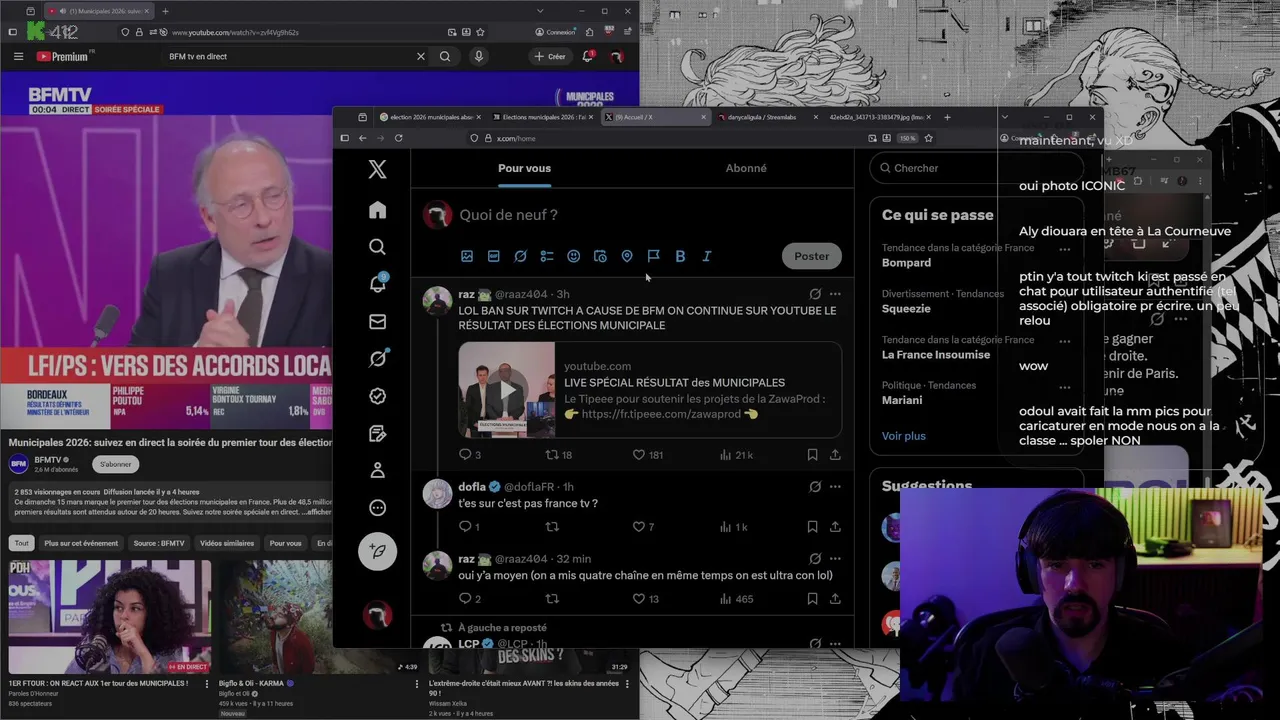Open the X profile person icon
The image size is (1280, 720).
pos(377,470)
